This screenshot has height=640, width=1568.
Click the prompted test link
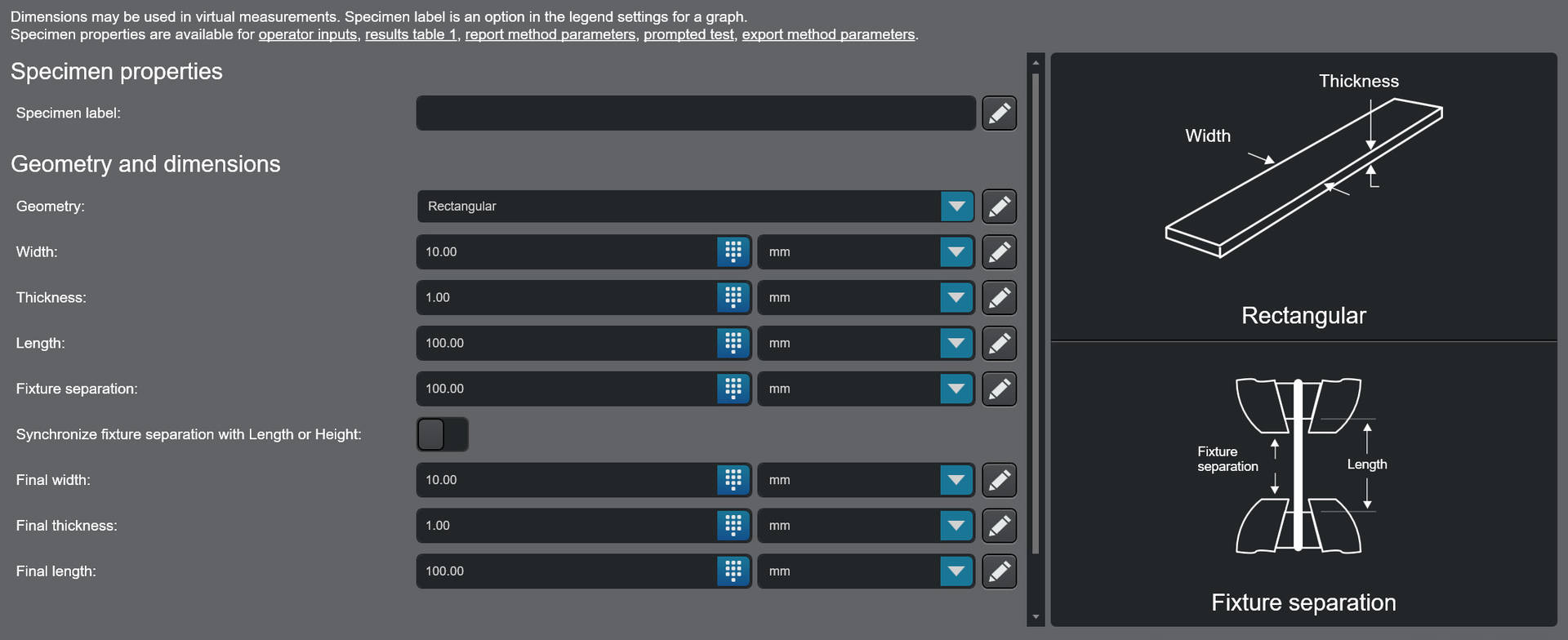tap(688, 34)
